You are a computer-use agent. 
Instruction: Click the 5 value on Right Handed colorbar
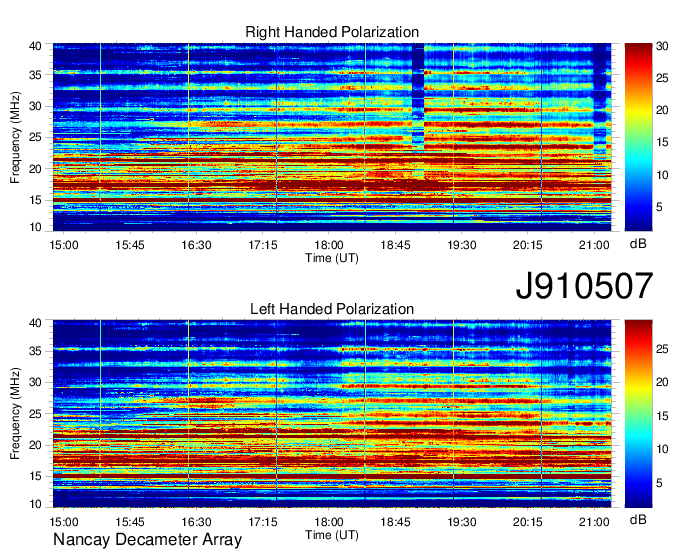pyautogui.click(x=659, y=207)
